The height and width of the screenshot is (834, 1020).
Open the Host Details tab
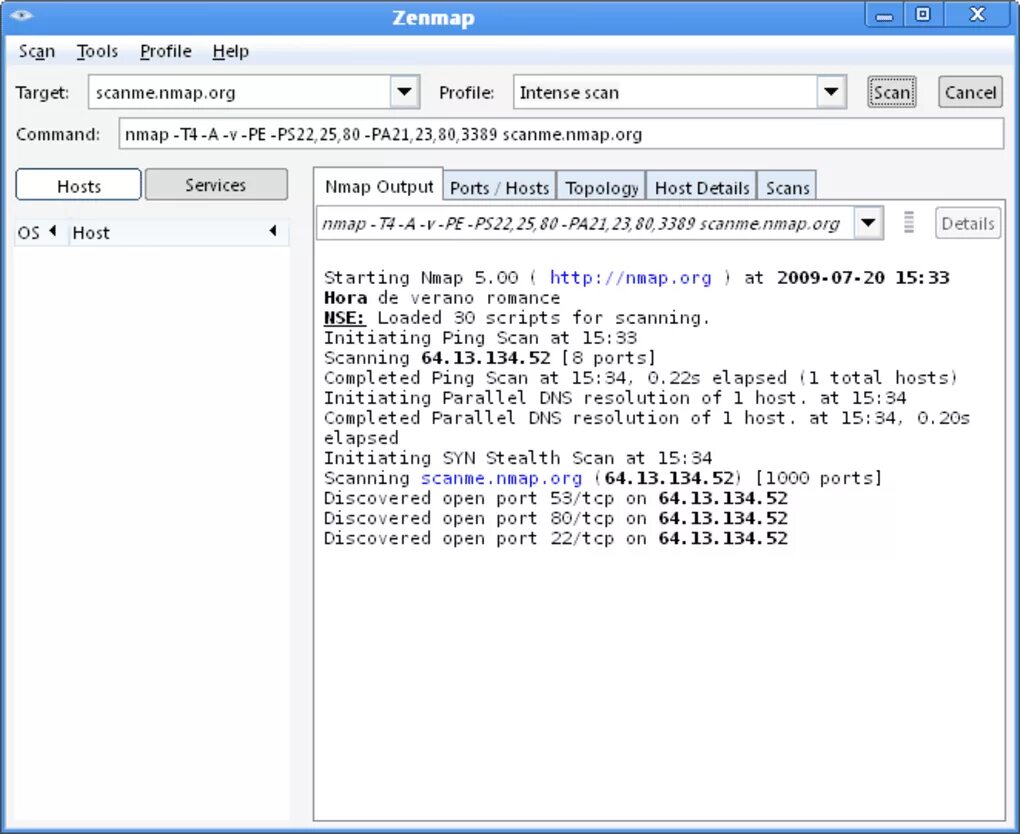click(x=701, y=187)
